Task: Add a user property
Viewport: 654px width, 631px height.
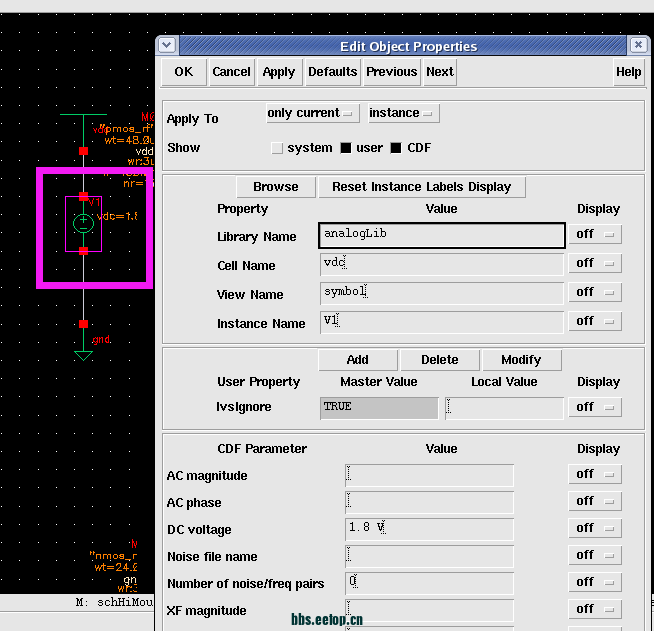Action: [x=357, y=360]
